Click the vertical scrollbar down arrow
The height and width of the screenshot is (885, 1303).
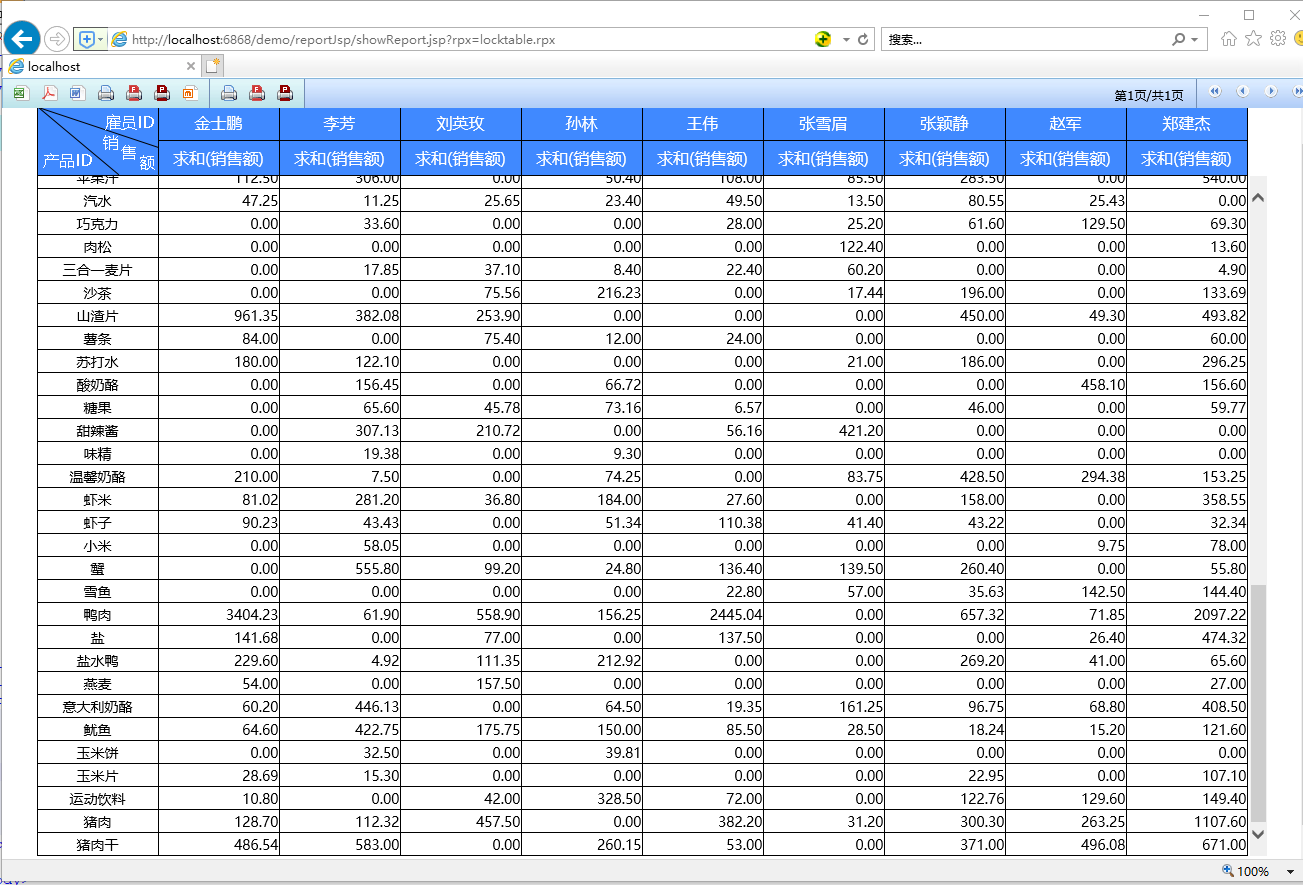pos(1258,833)
